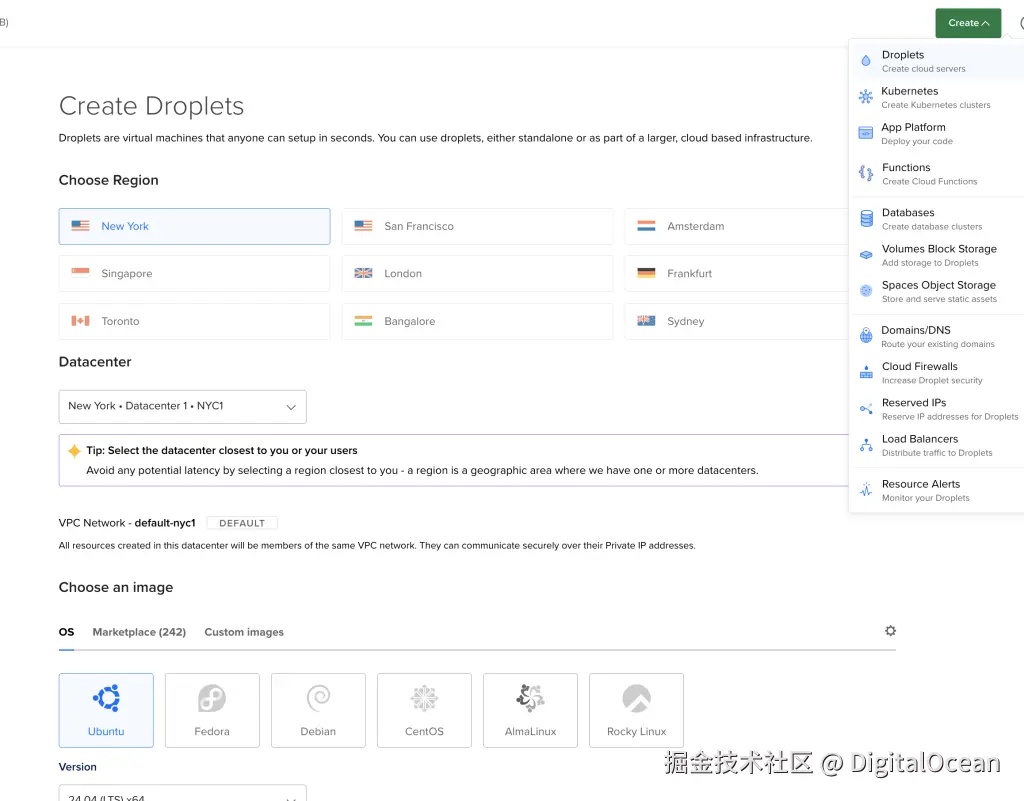Switch to Marketplace (242) tab

point(139,632)
